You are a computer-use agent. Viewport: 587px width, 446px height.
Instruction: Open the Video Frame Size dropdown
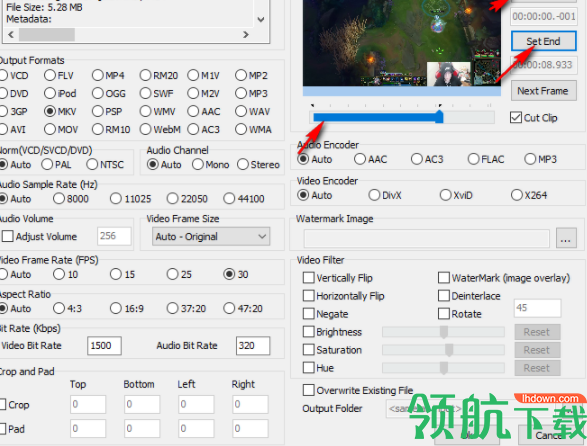point(211,237)
